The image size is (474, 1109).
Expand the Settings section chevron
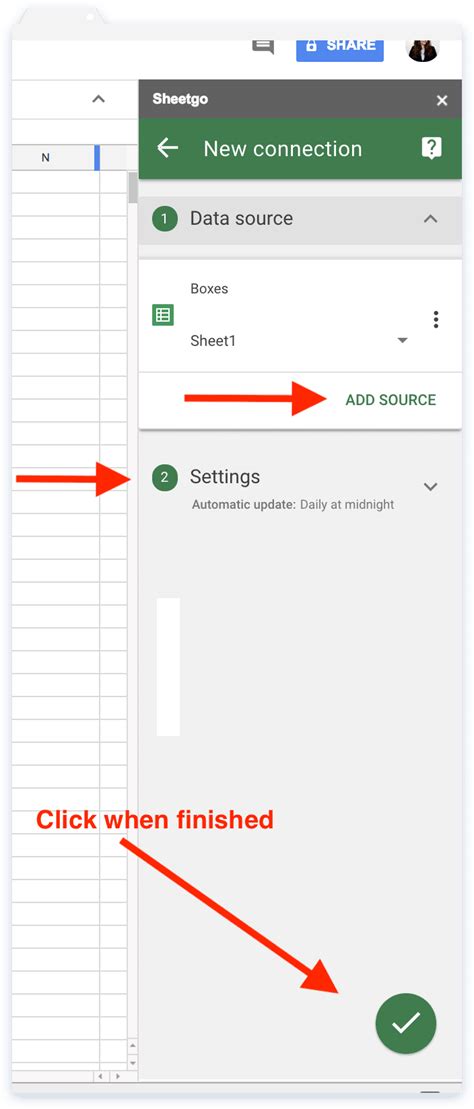pyautogui.click(x=430, y=487)
